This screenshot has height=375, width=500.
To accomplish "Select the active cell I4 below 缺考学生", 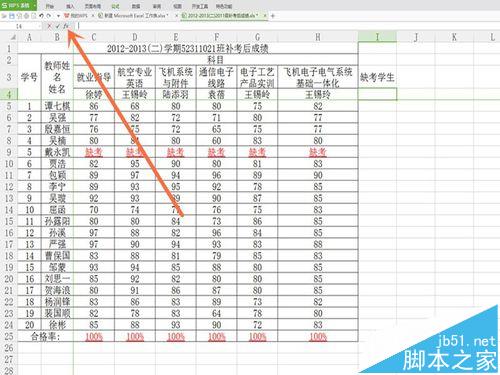I will point(377,94).
